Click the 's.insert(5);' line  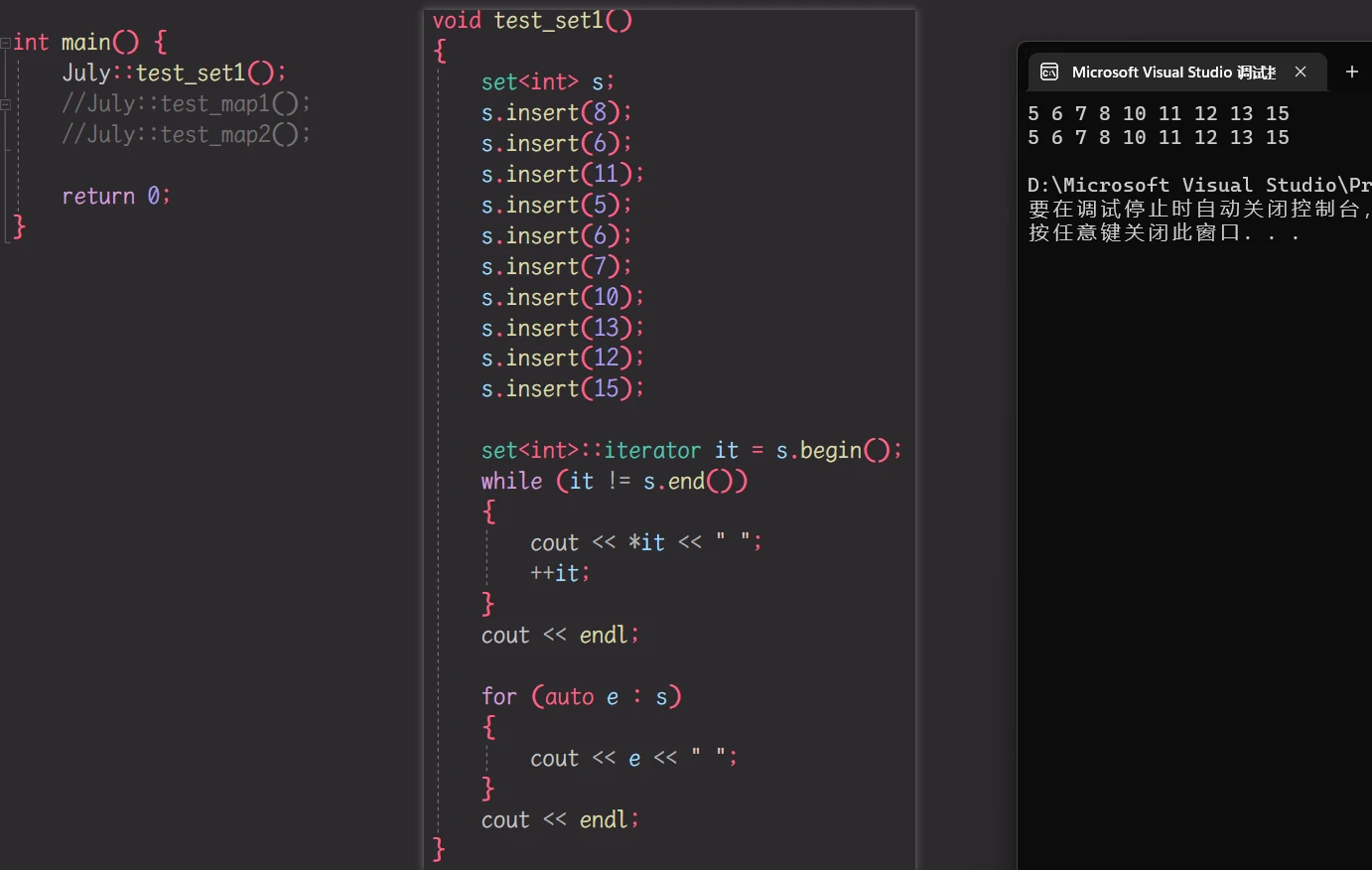(x=556, y=206)
